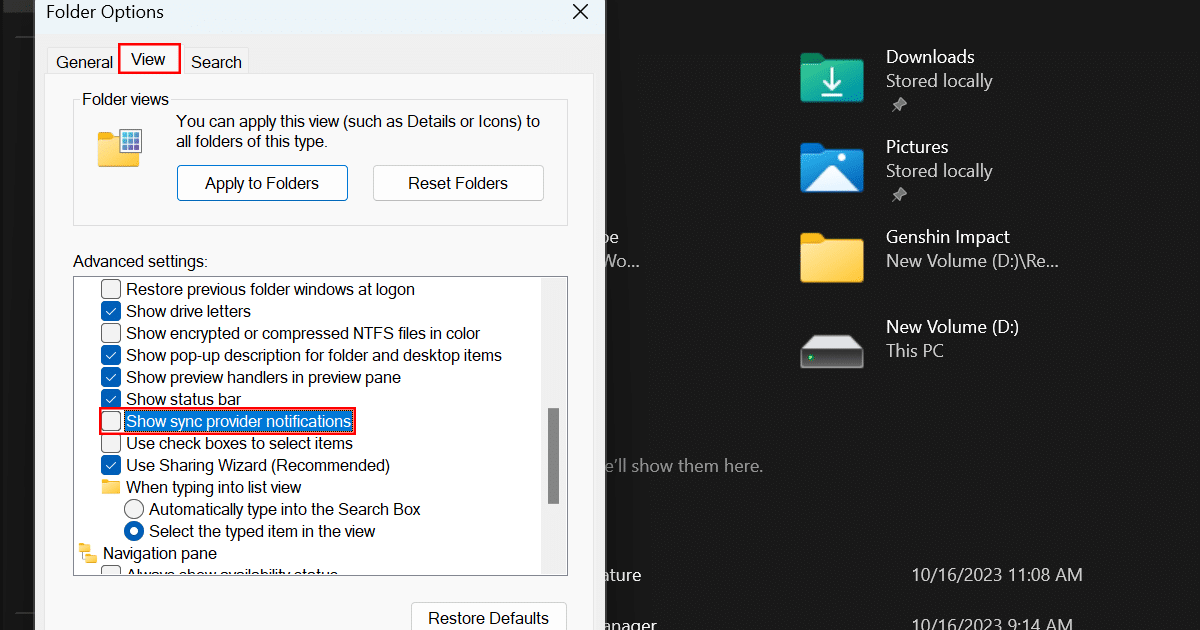Switch to the General tab
This screenshot has height=630, width=1200.
point(84,62)
